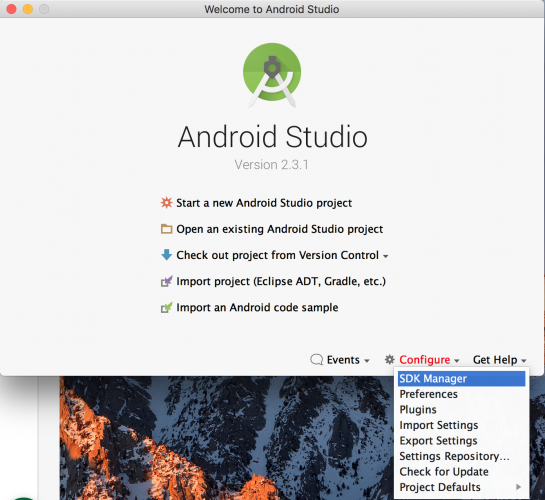Open Settings Repository... menu entry
This screenshot has width=545, height=500.
(461, 456)
